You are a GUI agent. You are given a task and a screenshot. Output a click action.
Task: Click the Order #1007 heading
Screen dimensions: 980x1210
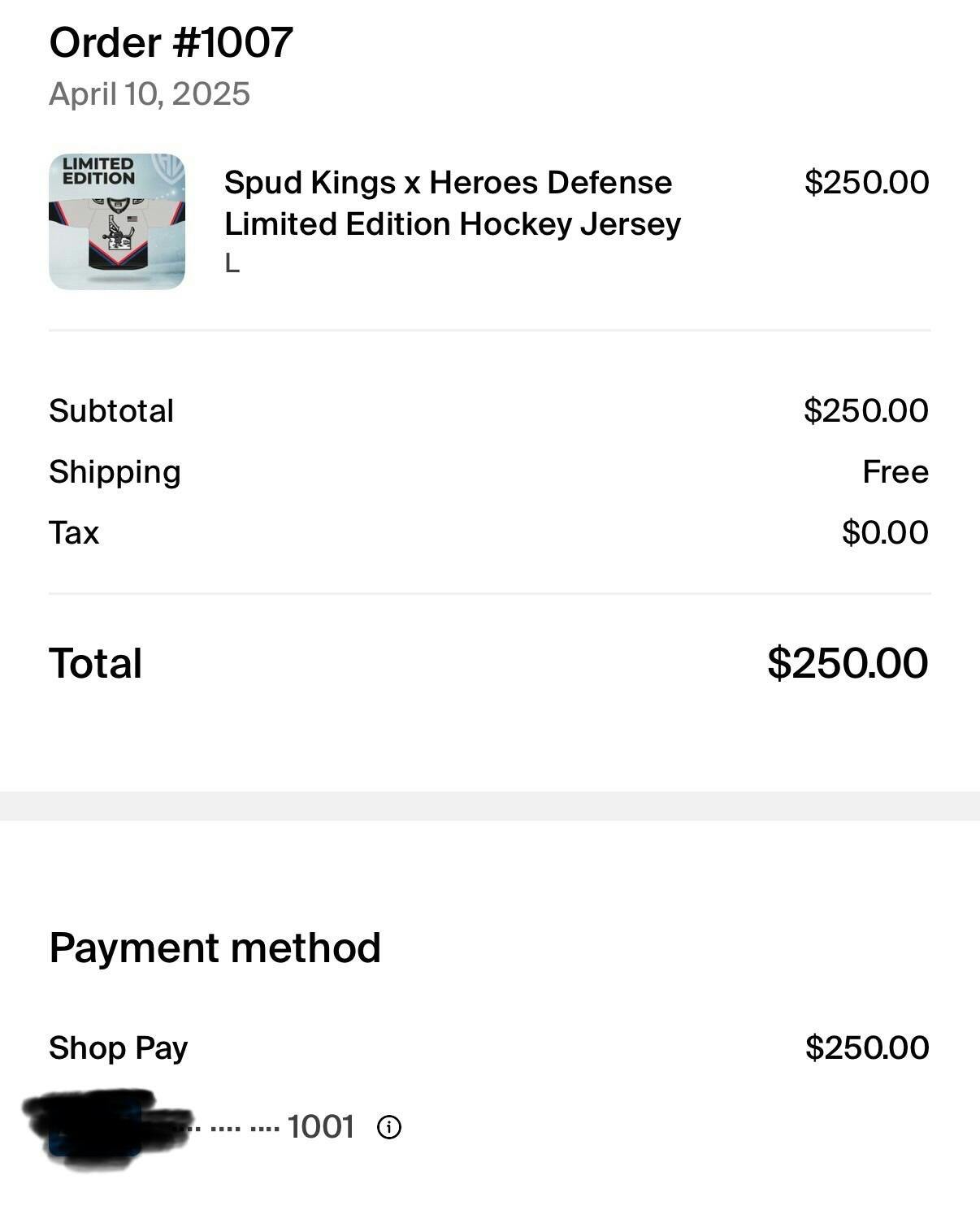coord(171,42)
